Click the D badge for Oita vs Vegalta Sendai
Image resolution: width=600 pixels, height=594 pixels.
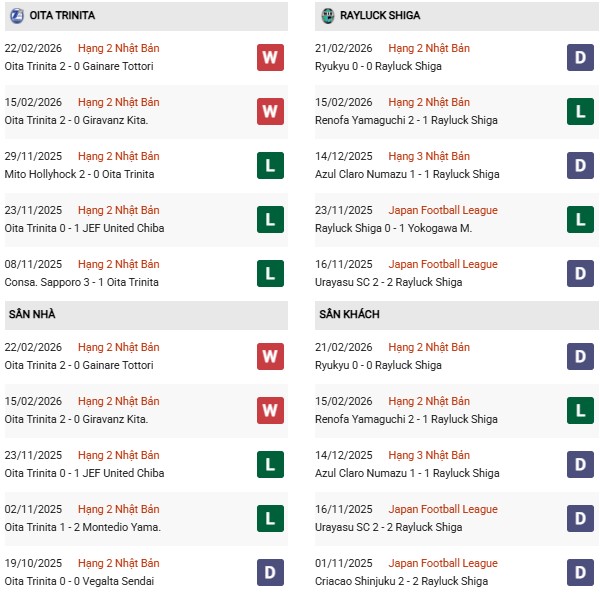(x=270, y=573)
